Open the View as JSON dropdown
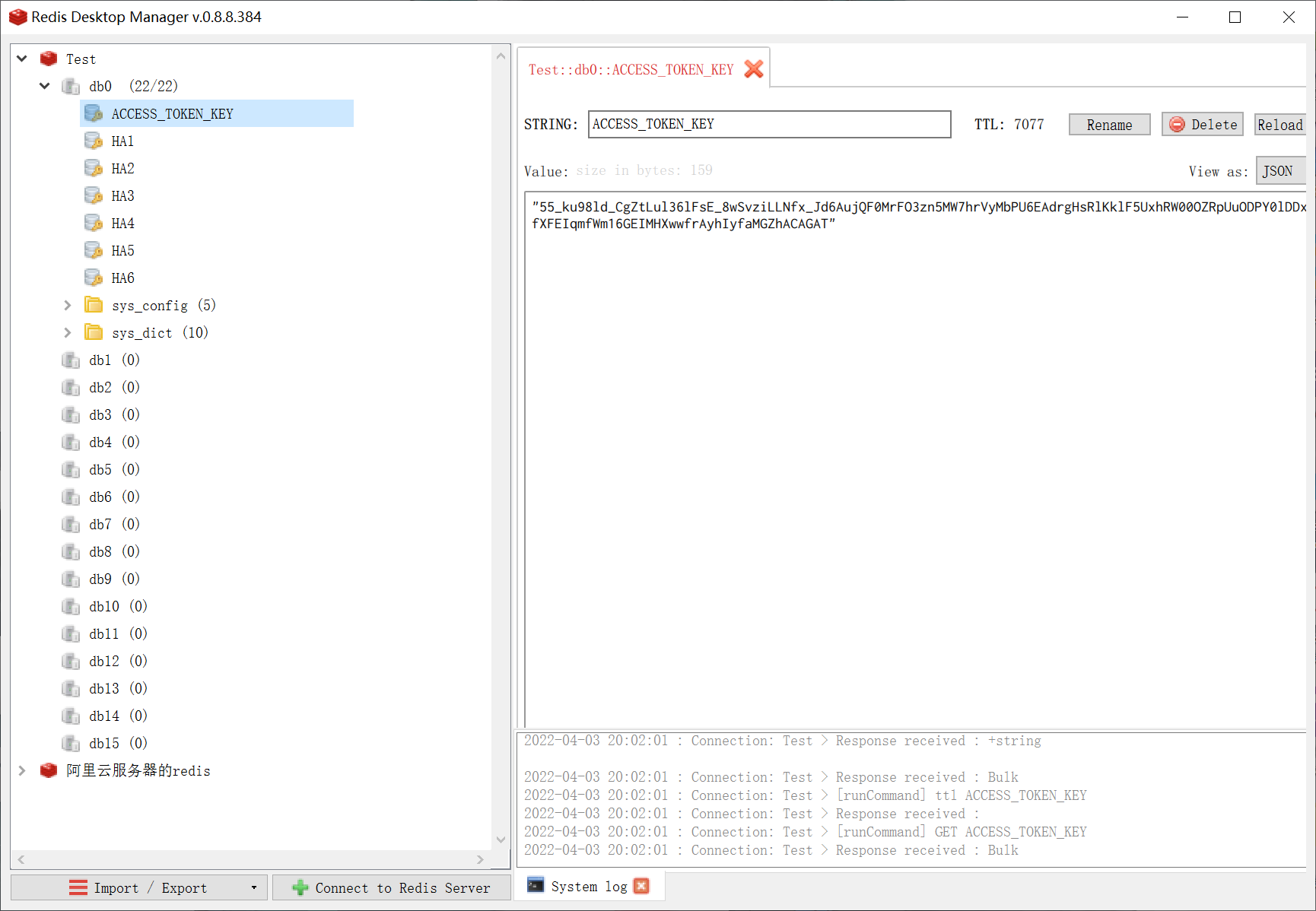 point(1281,171)
